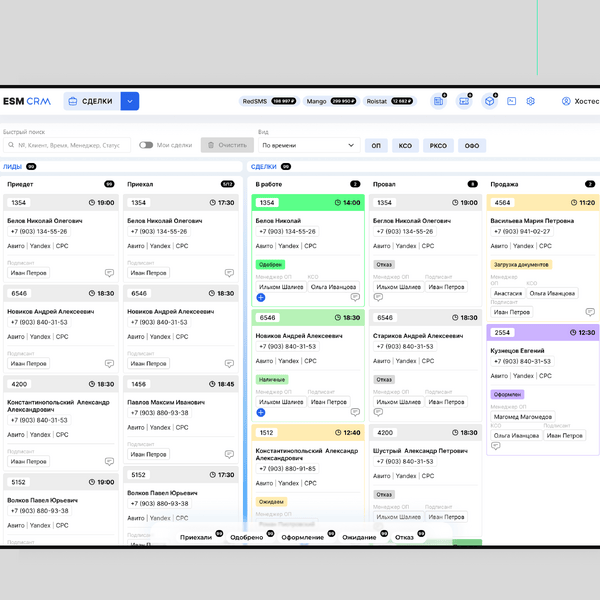Open comment icon on Провал card 6546

(x=378, y=412)
